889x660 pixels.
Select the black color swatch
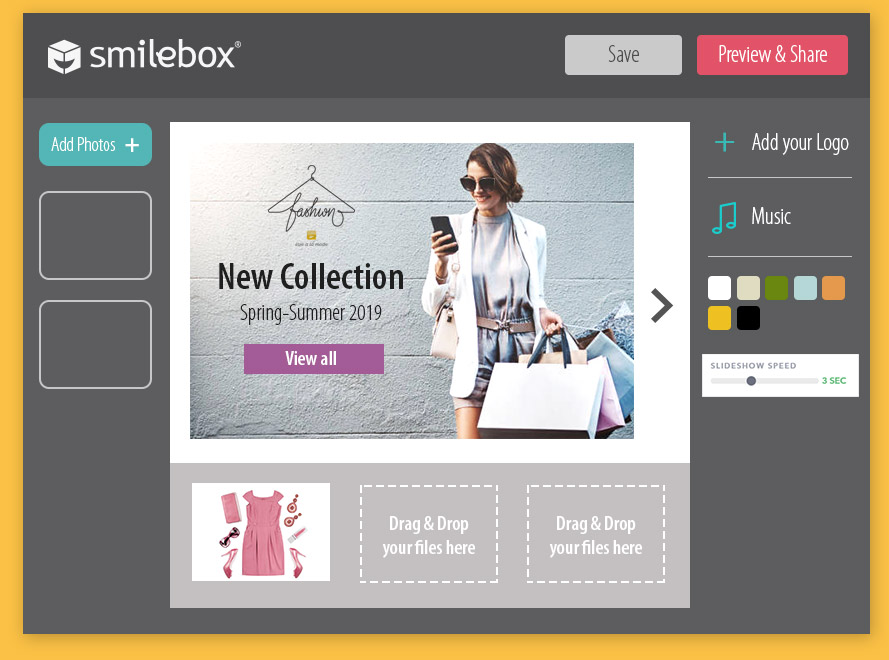(748, 318)
